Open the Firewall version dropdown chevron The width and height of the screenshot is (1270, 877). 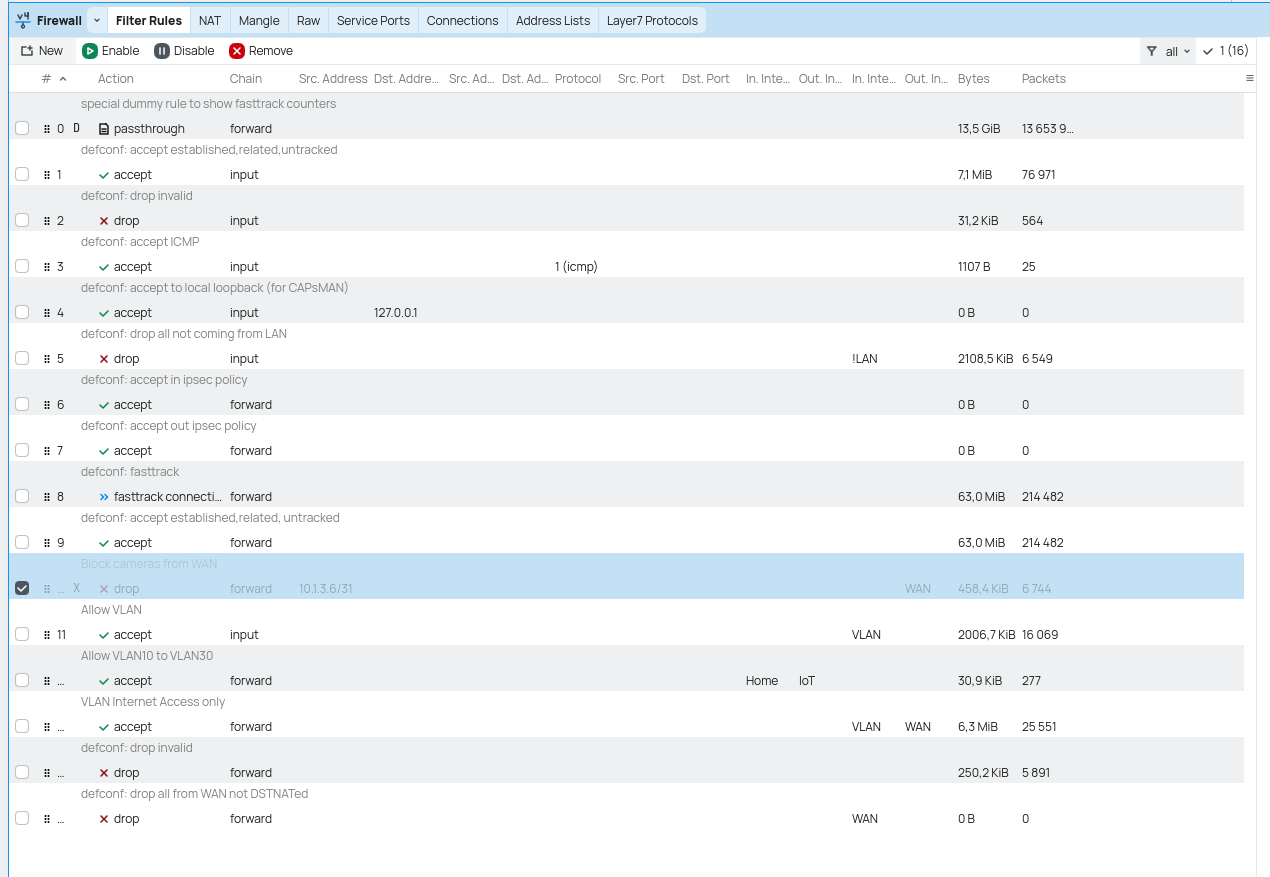94,19
